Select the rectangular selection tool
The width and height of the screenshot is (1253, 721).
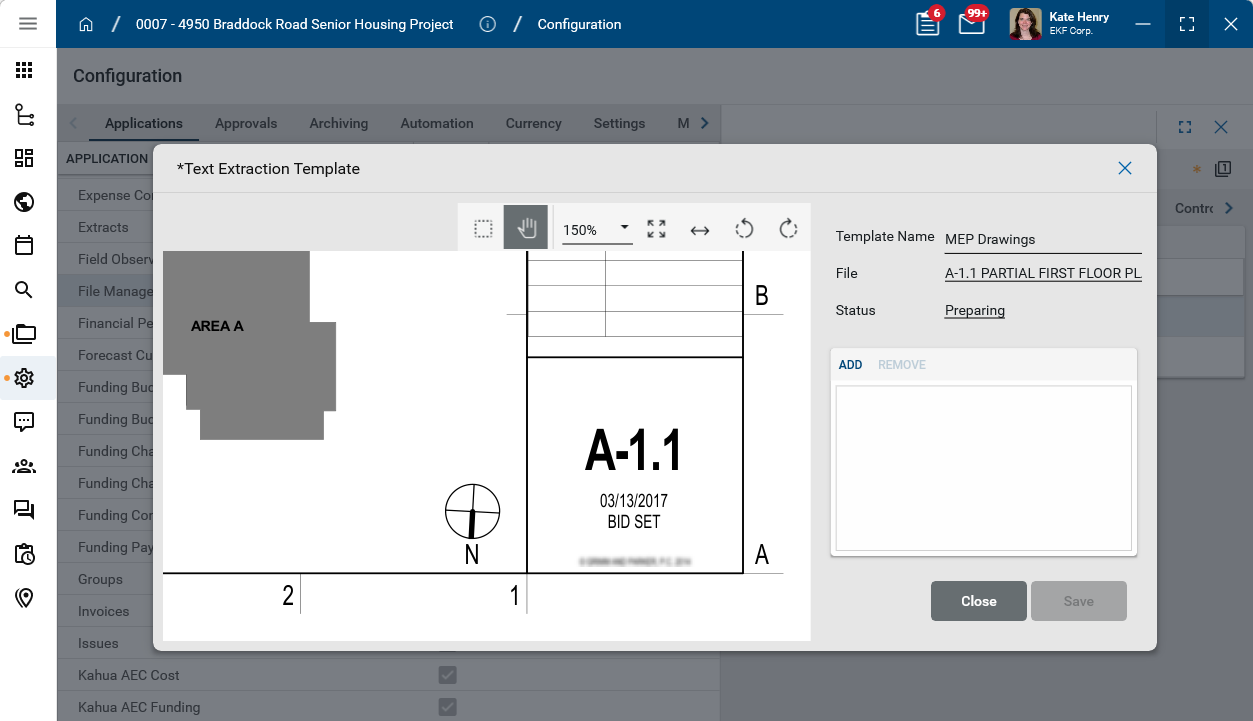pyautogui.click(x=483, y=229)
